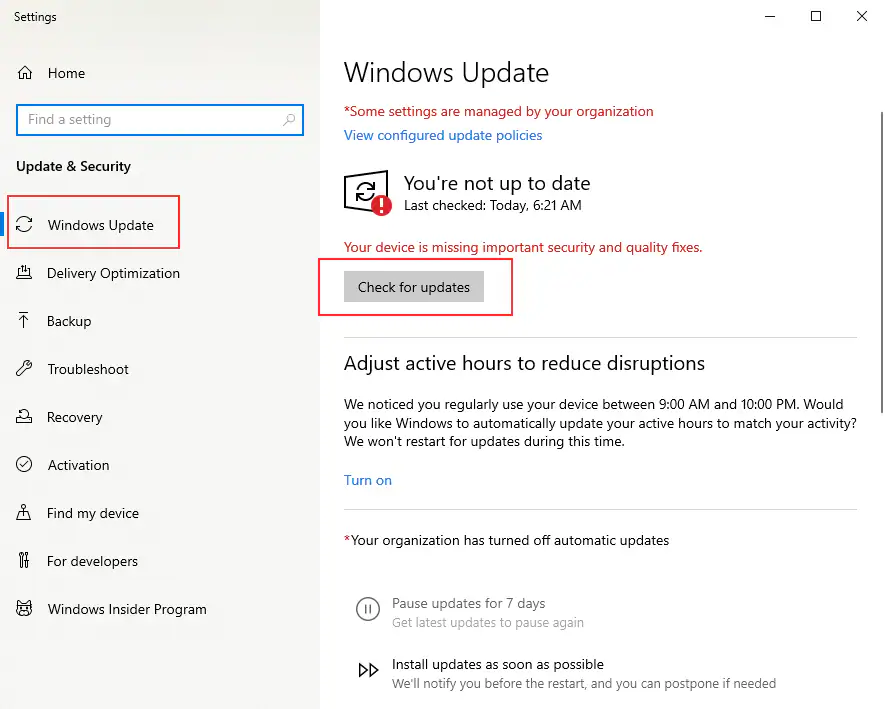Click Turn on link for active hours
This screenshot has width=885, height=709.
[367, 480]
